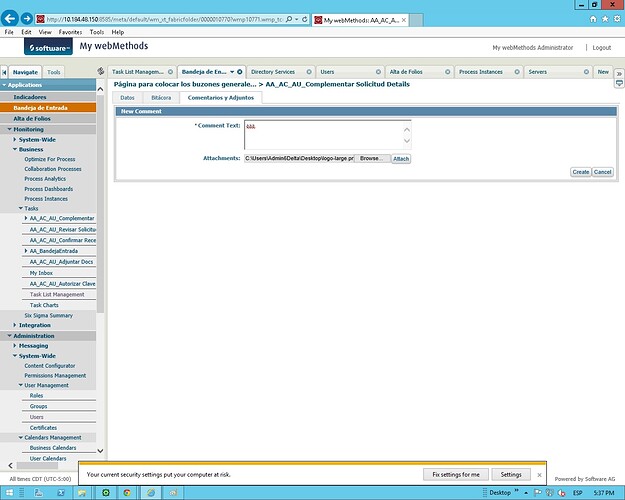
Task: Open the Tools menu in menu bar
Action: tap(97, 32)
